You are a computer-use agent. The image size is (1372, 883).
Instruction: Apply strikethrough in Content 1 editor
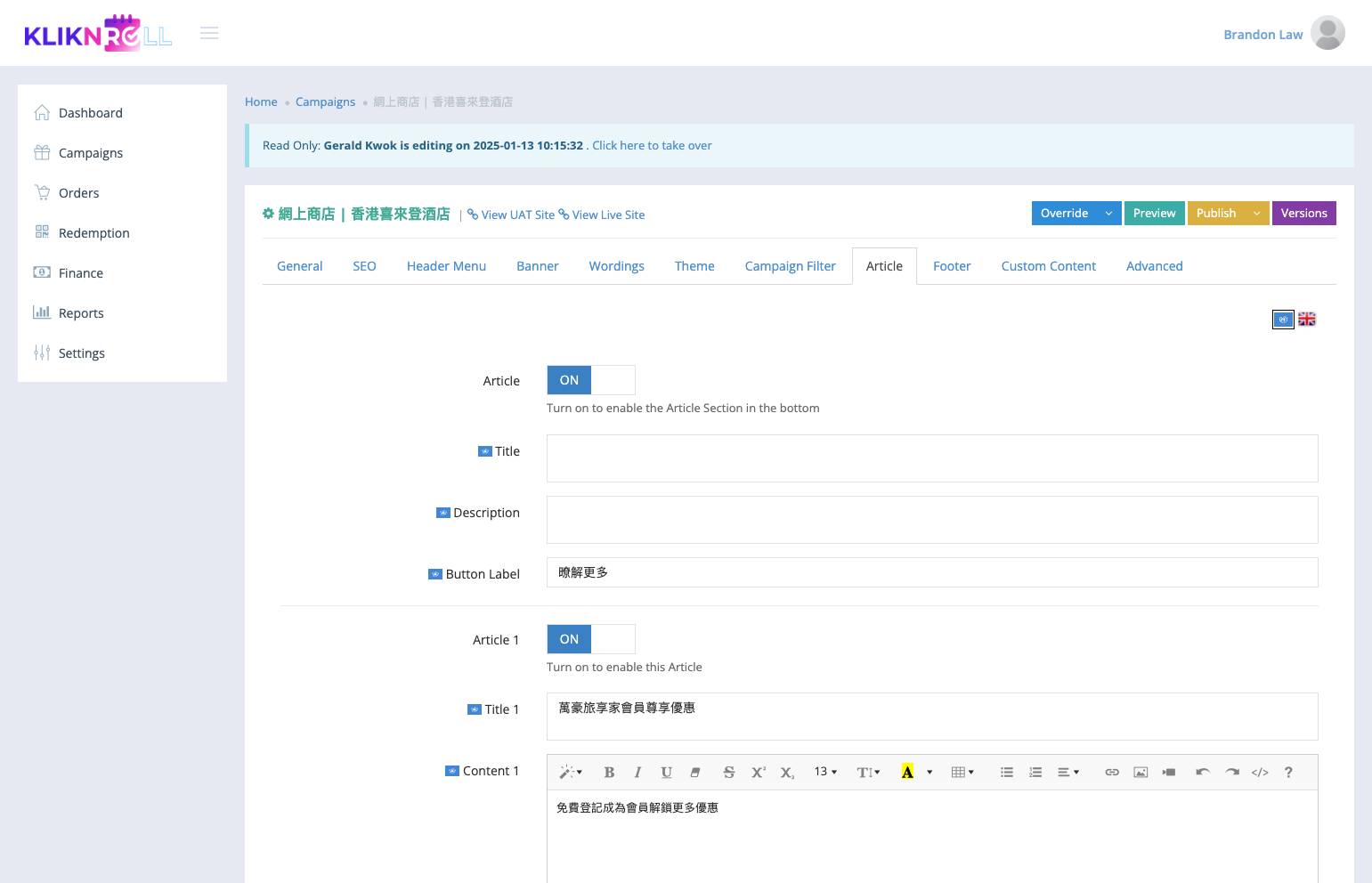pyautogui.click(x=729, y=773)
